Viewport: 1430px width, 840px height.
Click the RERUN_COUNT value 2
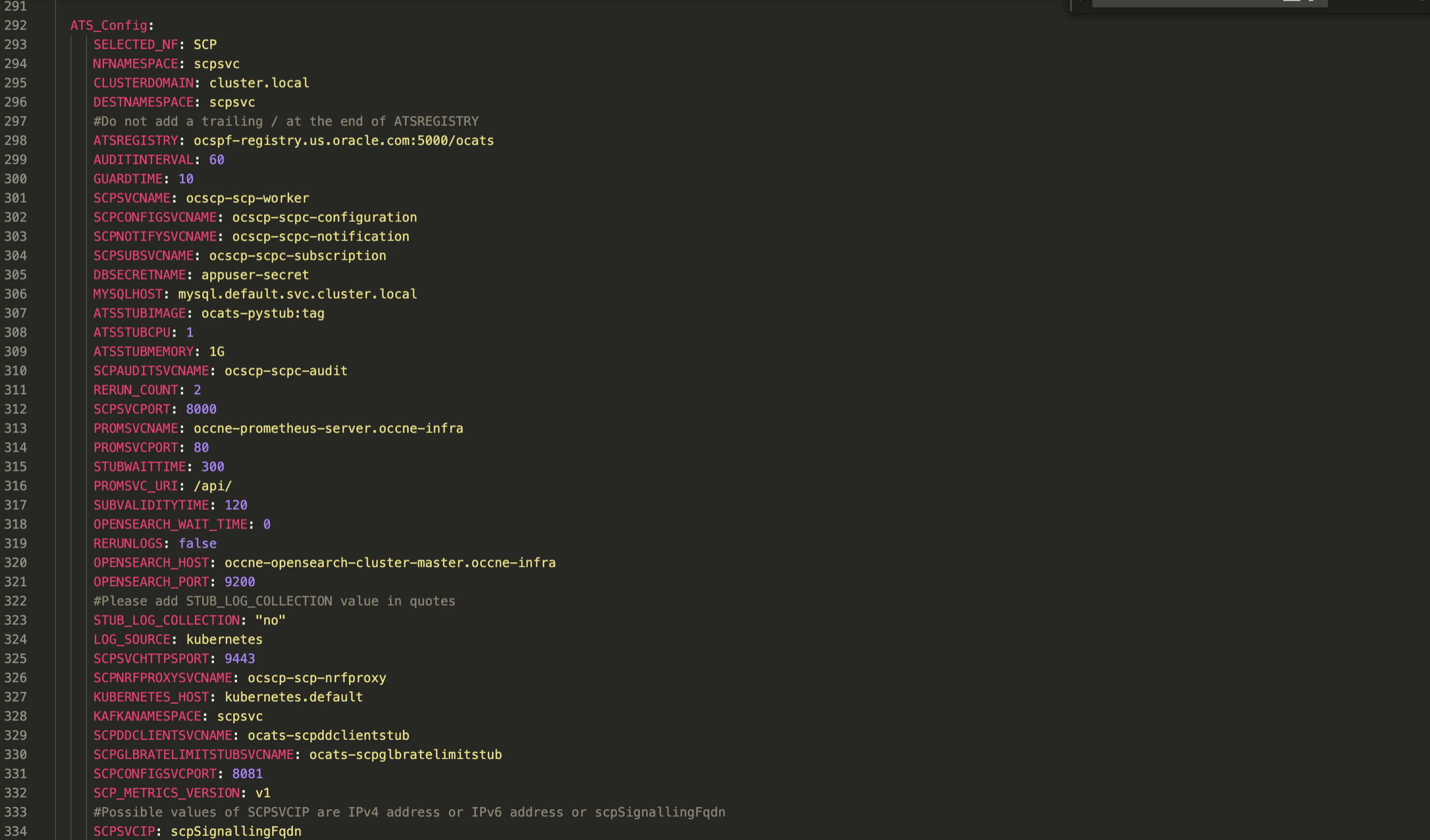point(197,390)
